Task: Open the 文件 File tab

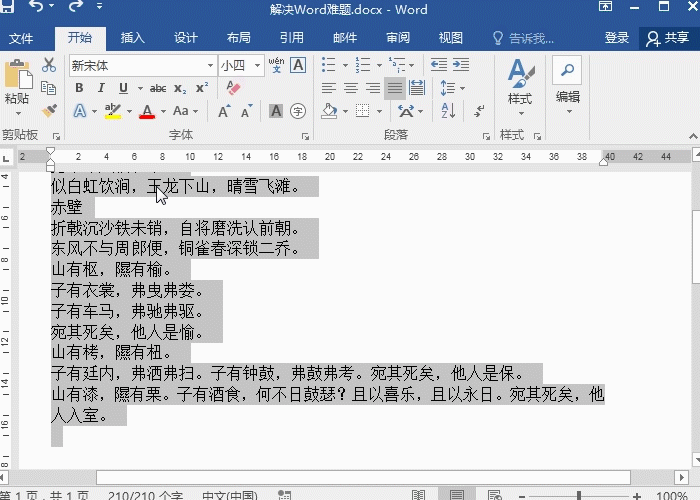Action: 21,38
